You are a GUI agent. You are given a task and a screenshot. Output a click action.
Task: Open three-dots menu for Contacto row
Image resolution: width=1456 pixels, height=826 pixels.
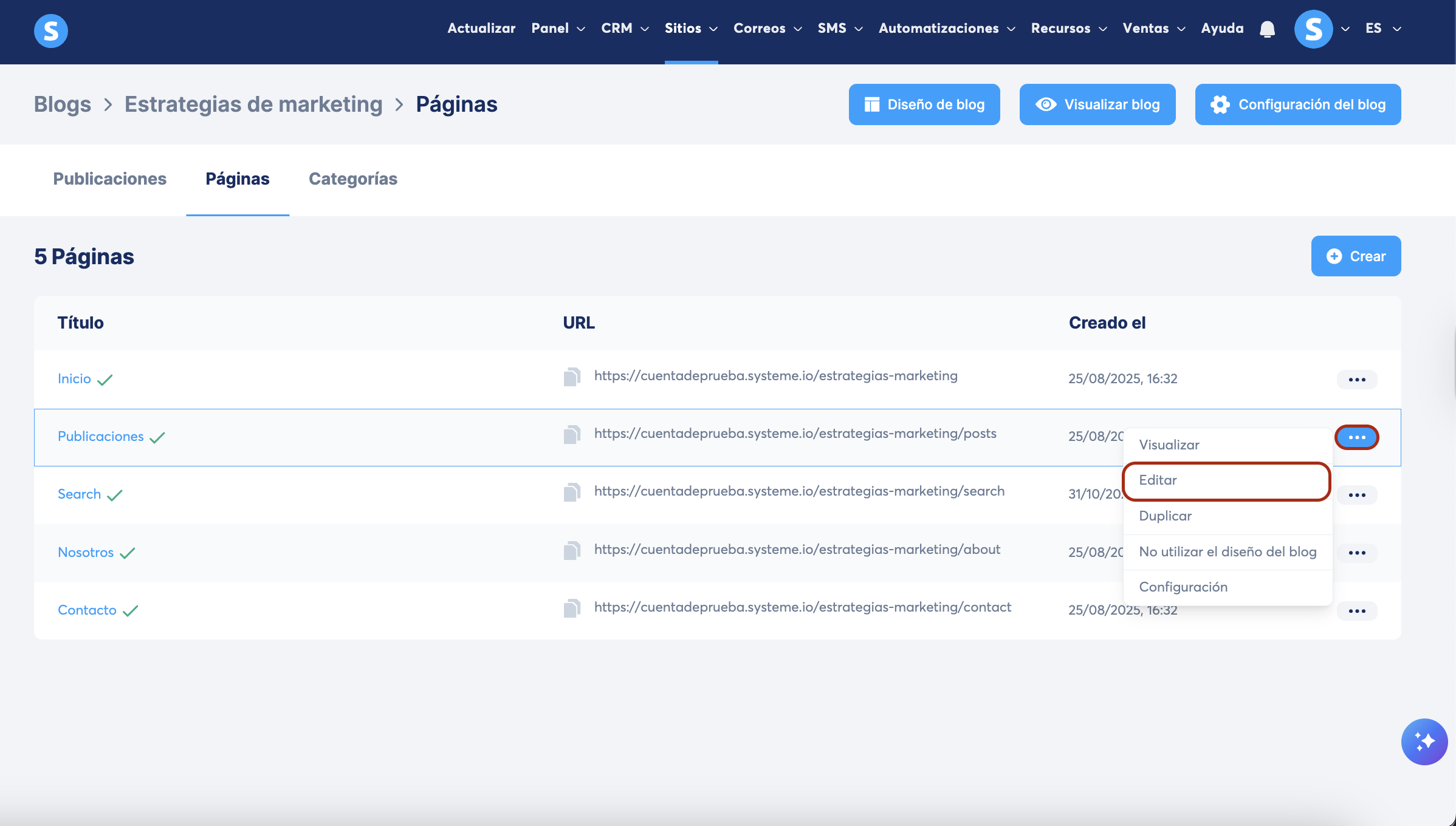pyautogui.click(x=1357, y=611)
